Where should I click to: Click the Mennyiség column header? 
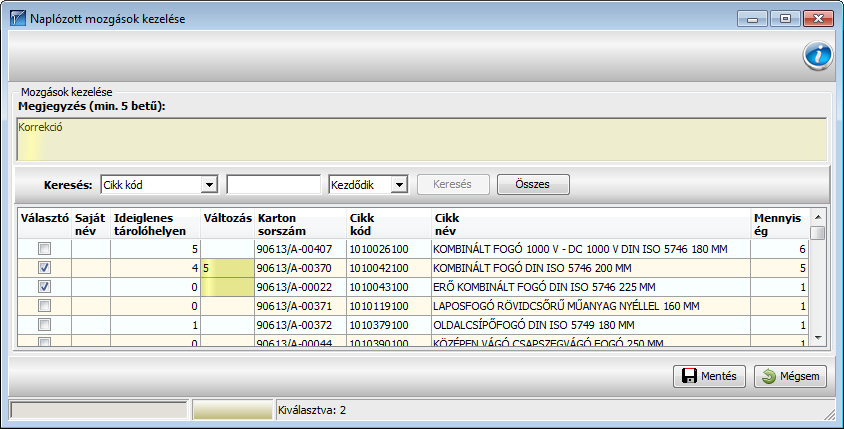[x=780, y=223]
